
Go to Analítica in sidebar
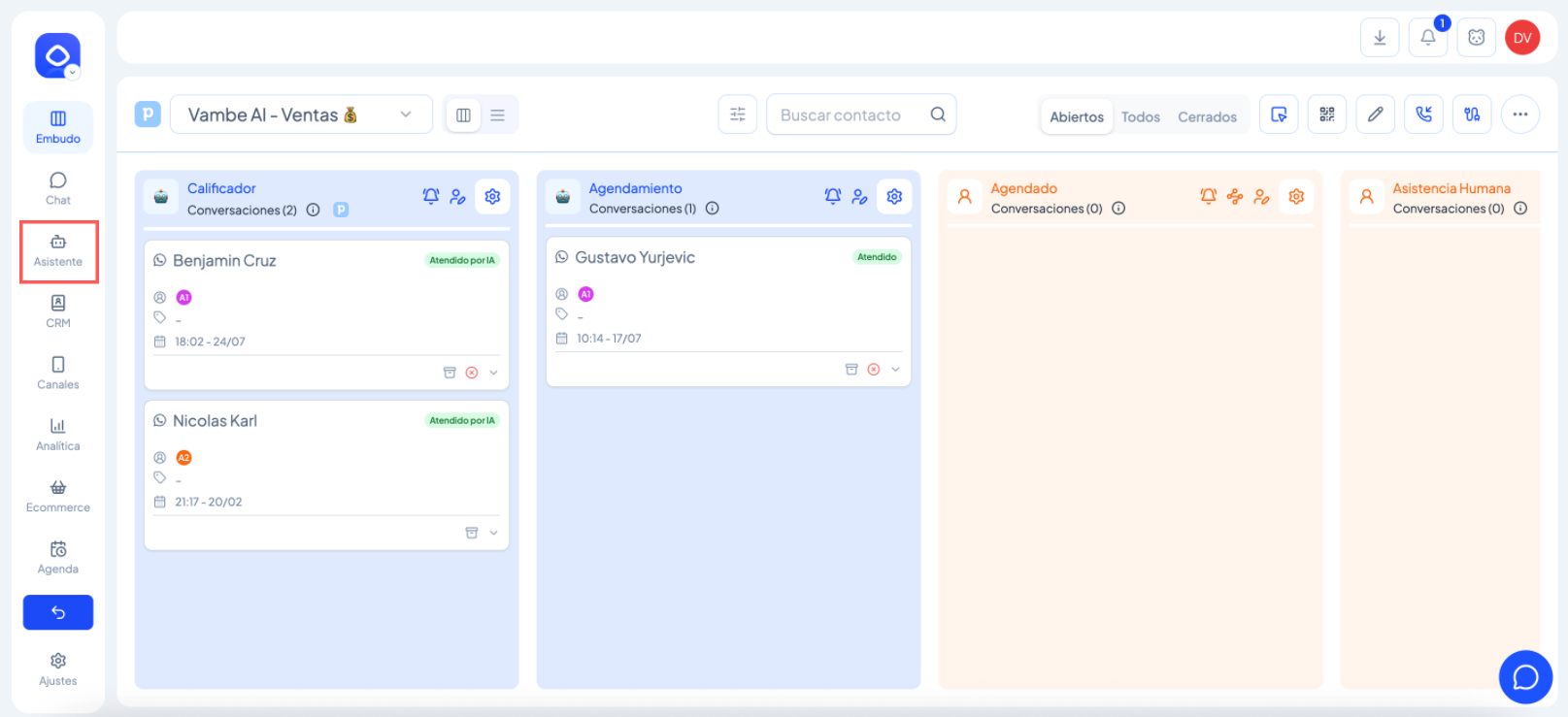click(58, 435)
